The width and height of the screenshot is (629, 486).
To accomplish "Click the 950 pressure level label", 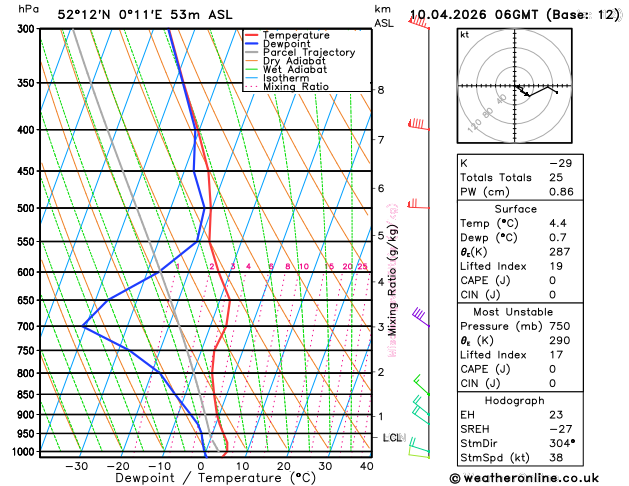I will coord(28,434).
